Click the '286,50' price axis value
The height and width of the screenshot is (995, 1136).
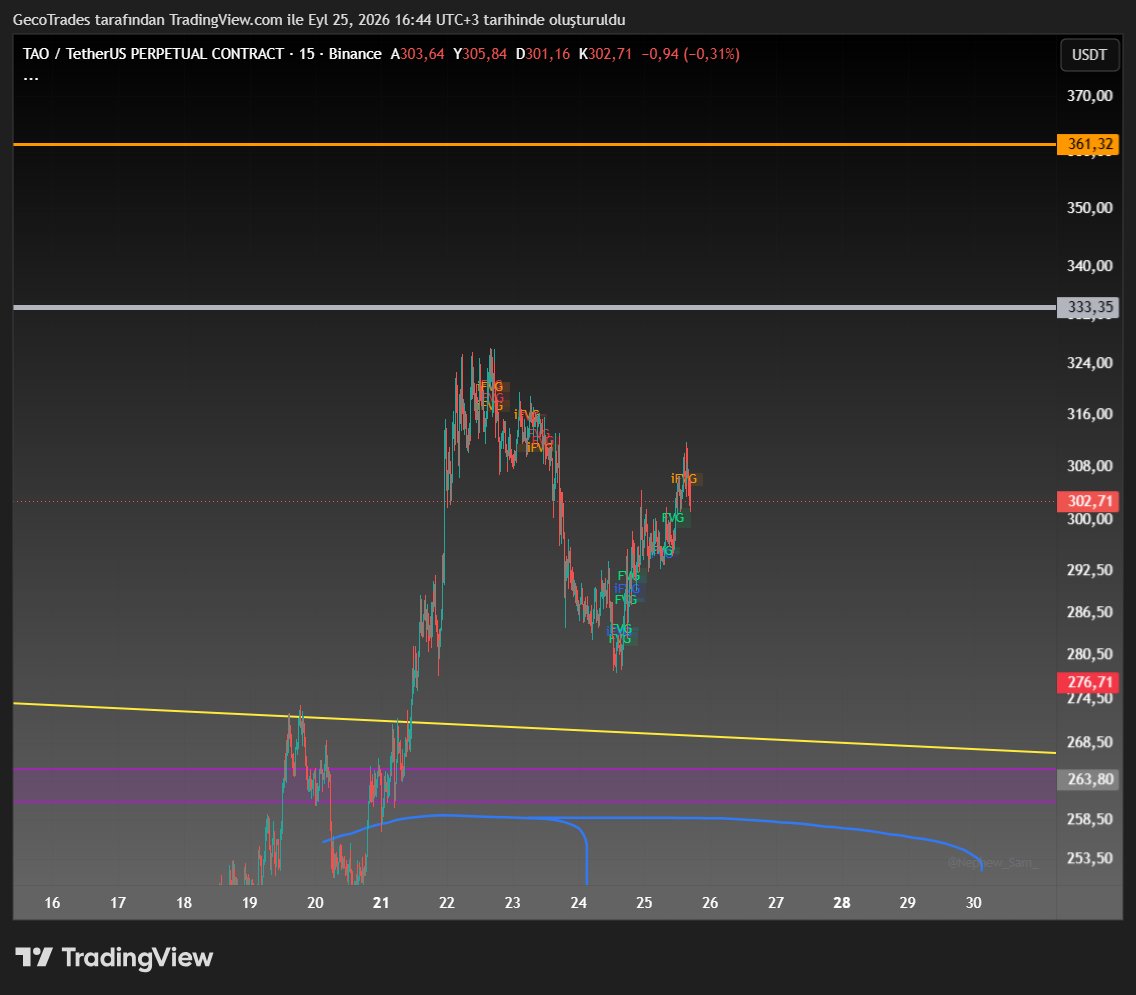pyautogui.click(x=1089, y=612)
